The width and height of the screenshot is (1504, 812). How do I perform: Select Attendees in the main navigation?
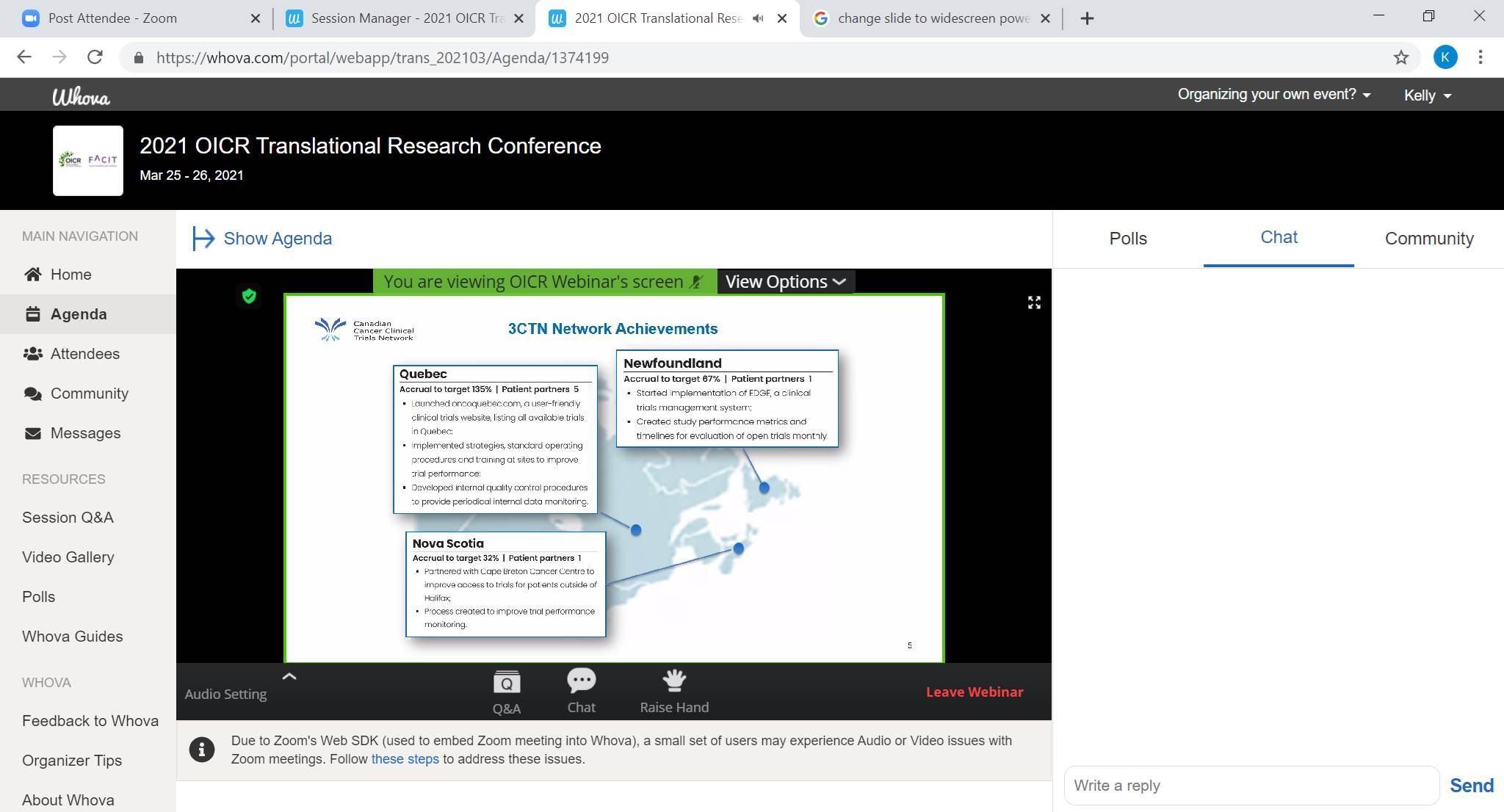tap(84, 354)
